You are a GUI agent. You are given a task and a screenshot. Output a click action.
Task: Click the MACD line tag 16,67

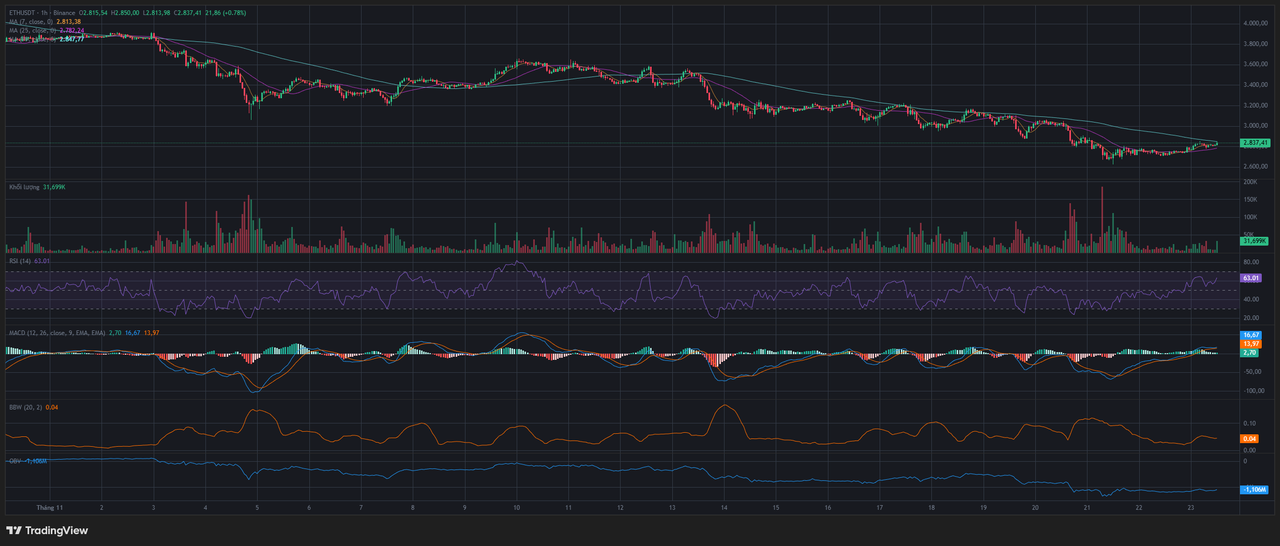point(1249,335)
